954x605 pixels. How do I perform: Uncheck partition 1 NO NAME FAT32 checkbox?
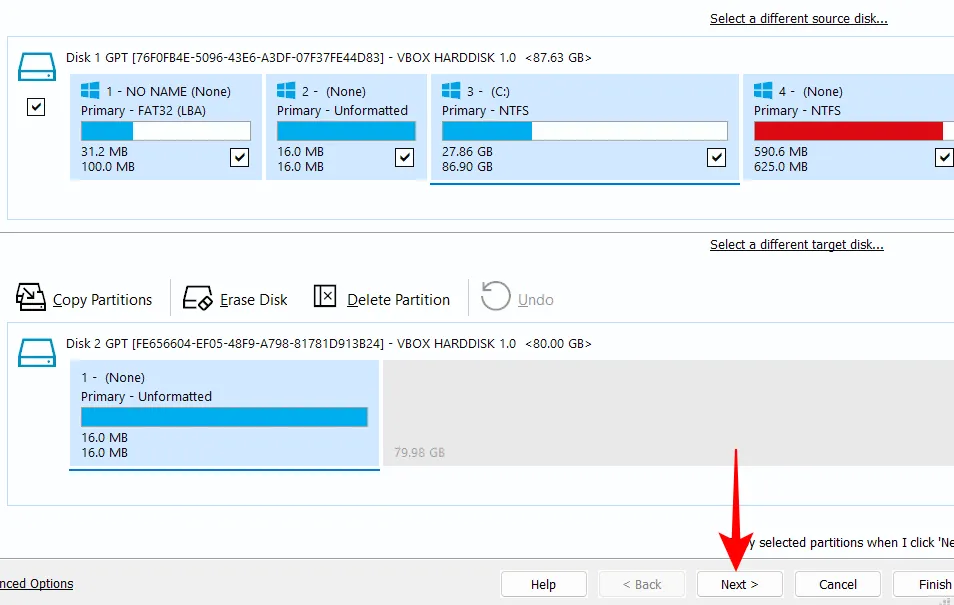[x=240, y=157]
